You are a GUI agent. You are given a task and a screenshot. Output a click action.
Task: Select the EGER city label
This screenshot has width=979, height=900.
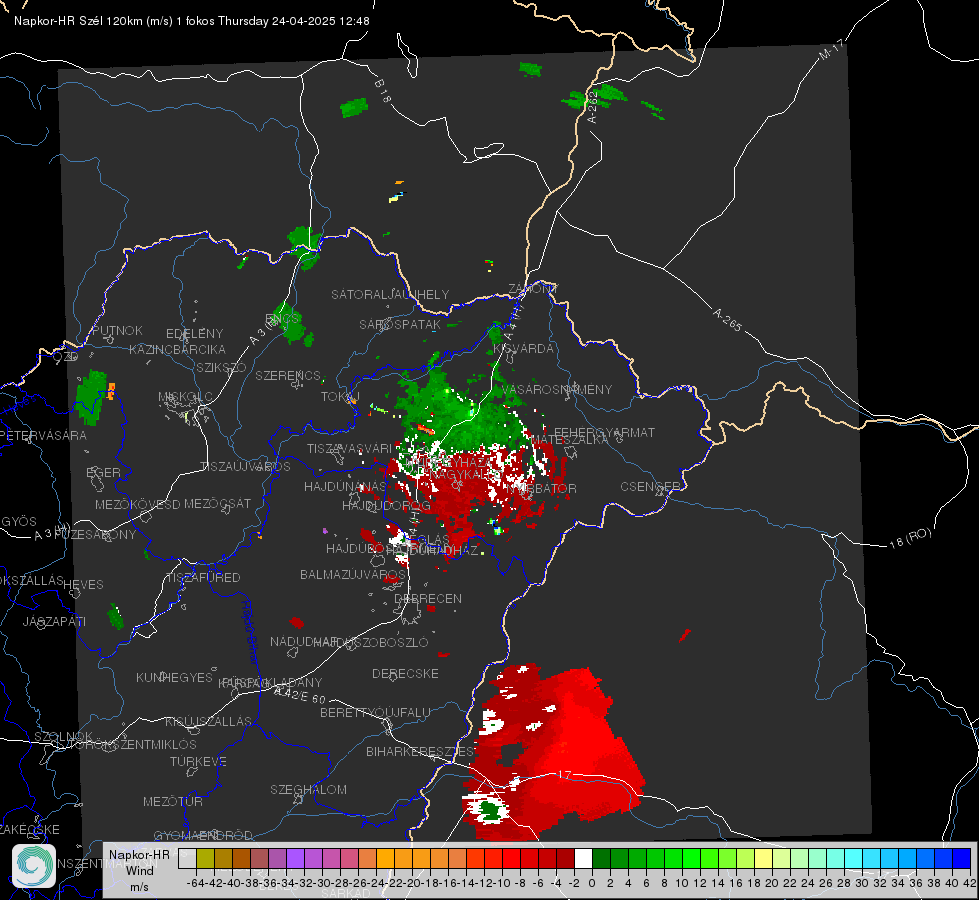pyautogui.click(x=104, y=472)
